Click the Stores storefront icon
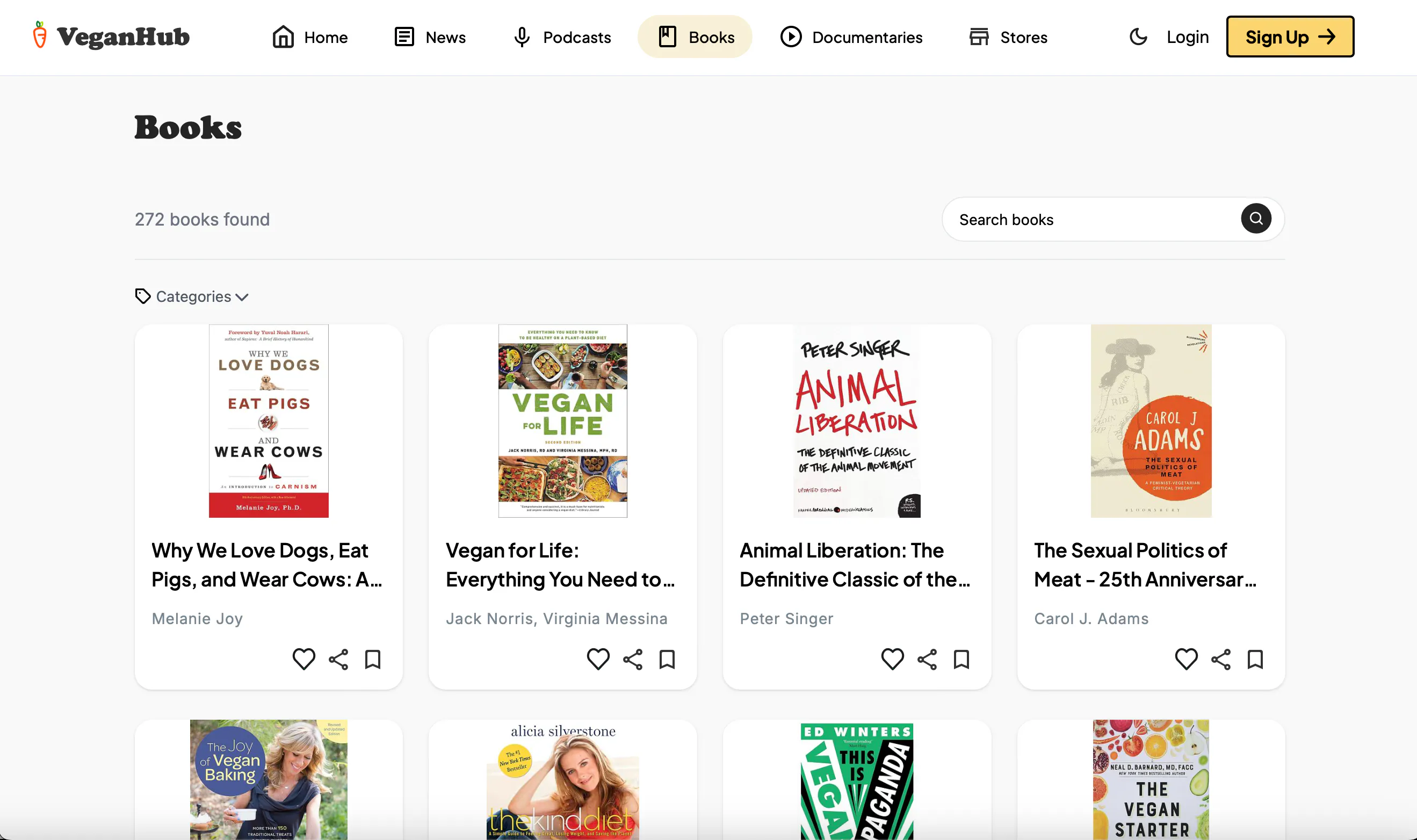 [979, 37]
